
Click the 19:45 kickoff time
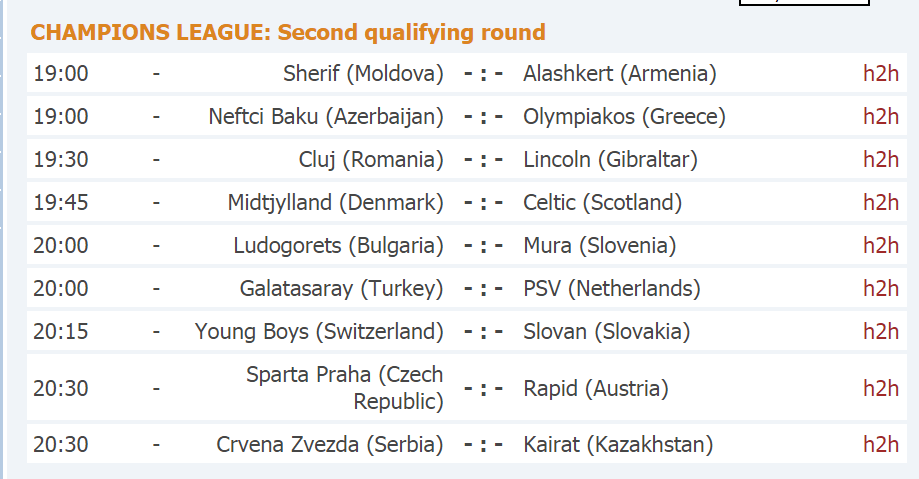pos(61,202)
